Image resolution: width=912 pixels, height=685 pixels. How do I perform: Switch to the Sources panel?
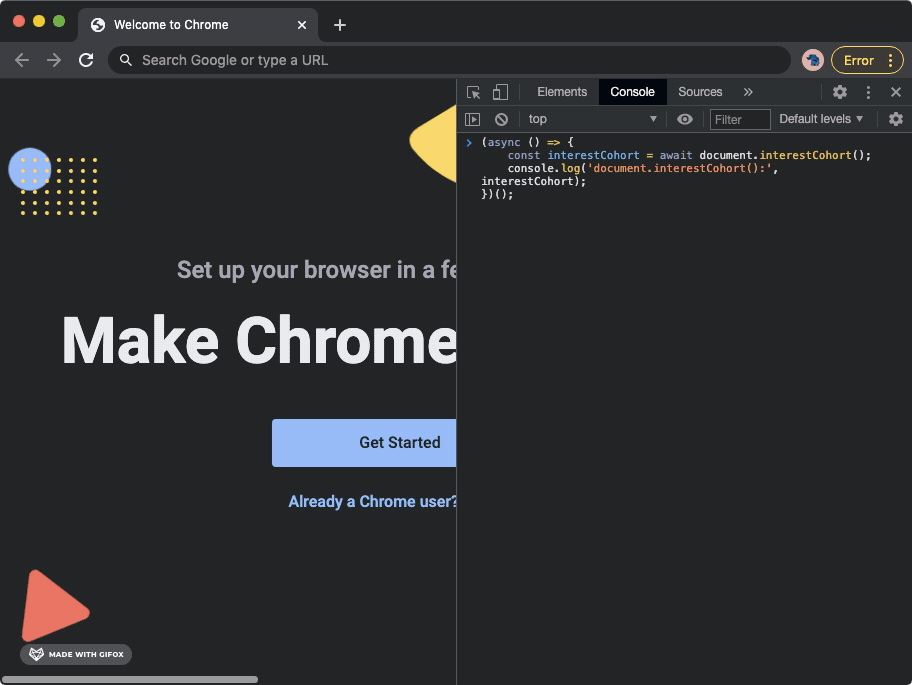coord(700,92)
